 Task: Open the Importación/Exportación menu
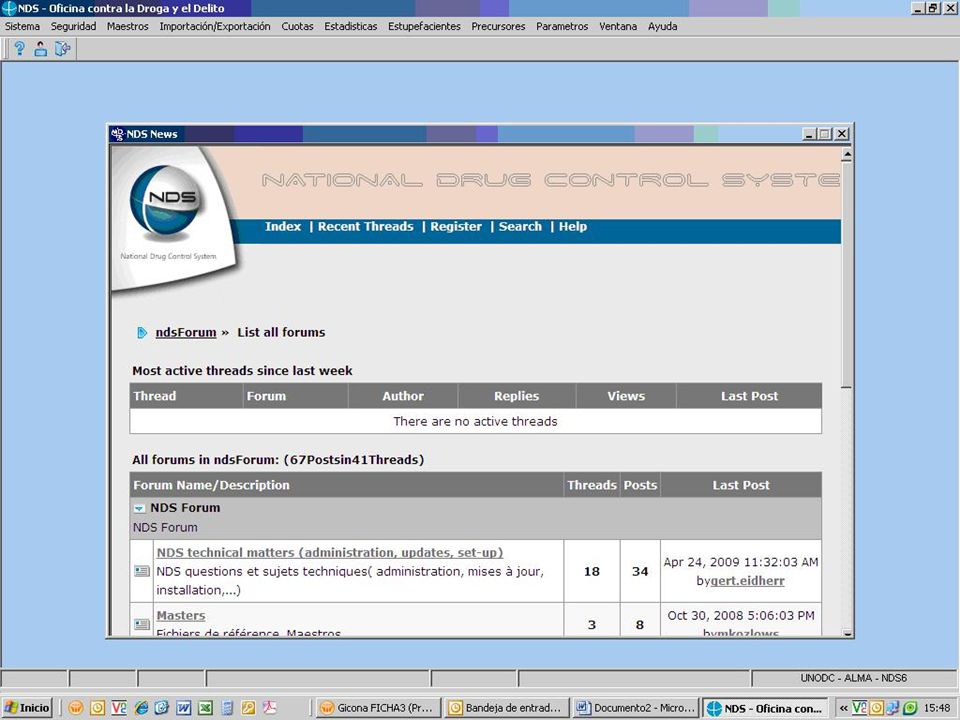click(215, 26)
